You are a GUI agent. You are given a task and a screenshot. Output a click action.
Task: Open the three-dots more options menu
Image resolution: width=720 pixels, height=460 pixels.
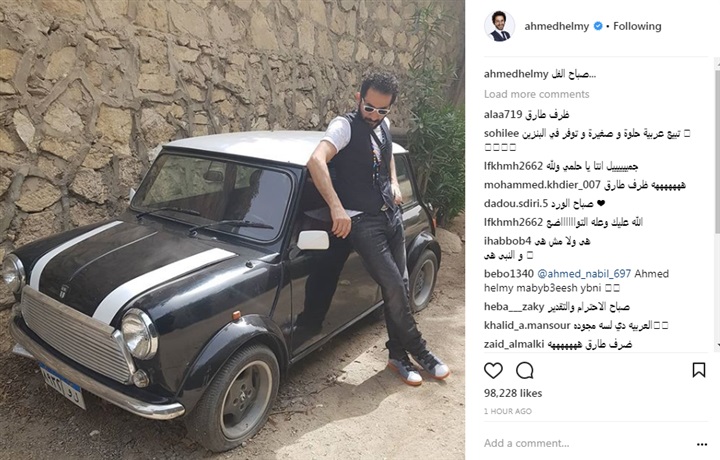pyautogui.click(x=702, y=444)
